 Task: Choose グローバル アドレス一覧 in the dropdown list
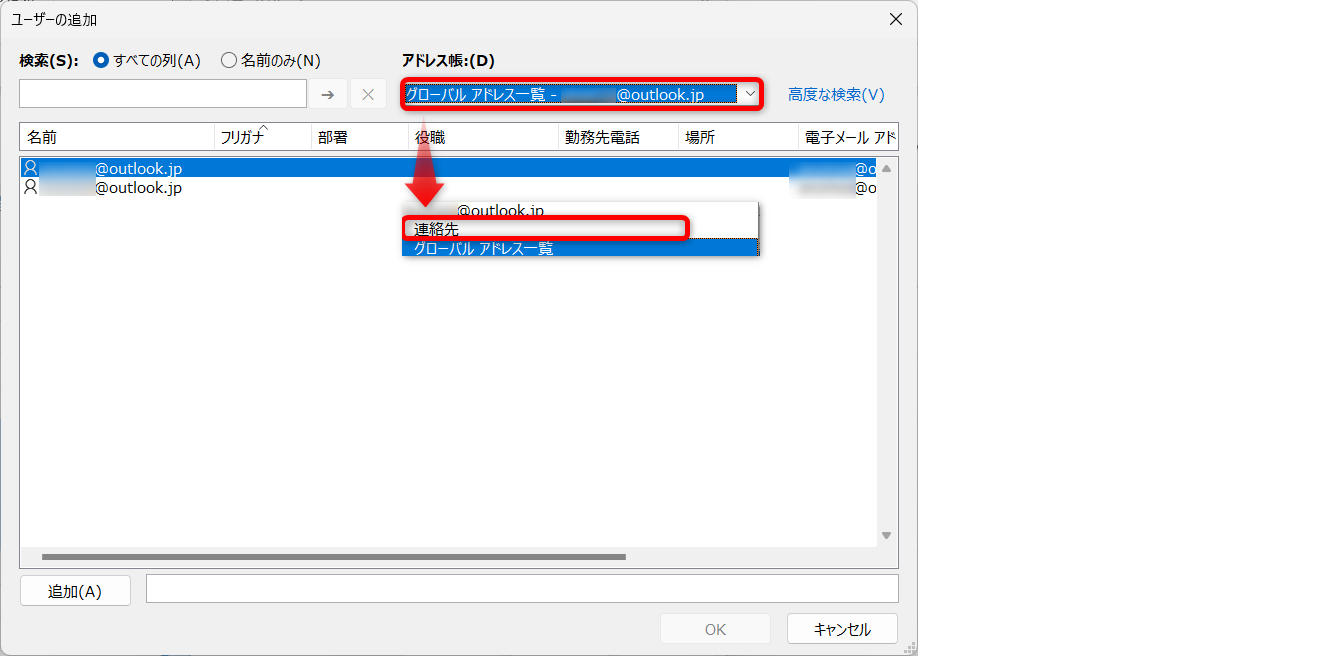click(580, 248)
